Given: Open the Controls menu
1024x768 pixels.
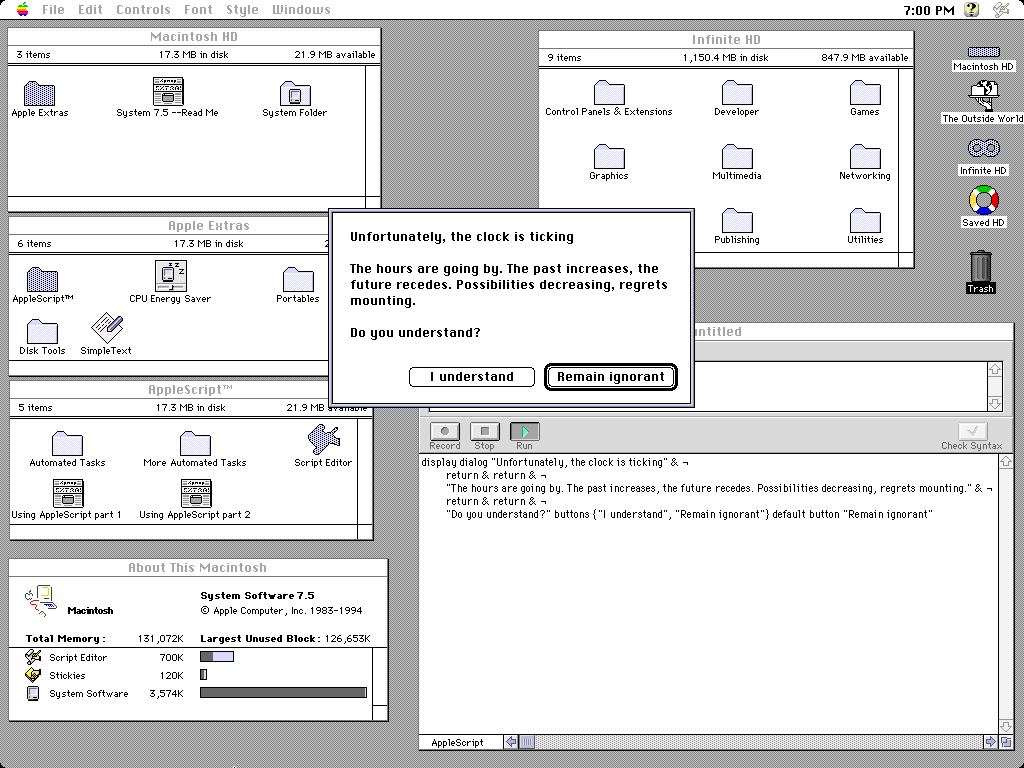Looking at the screenshot, I should coord(143,10).
